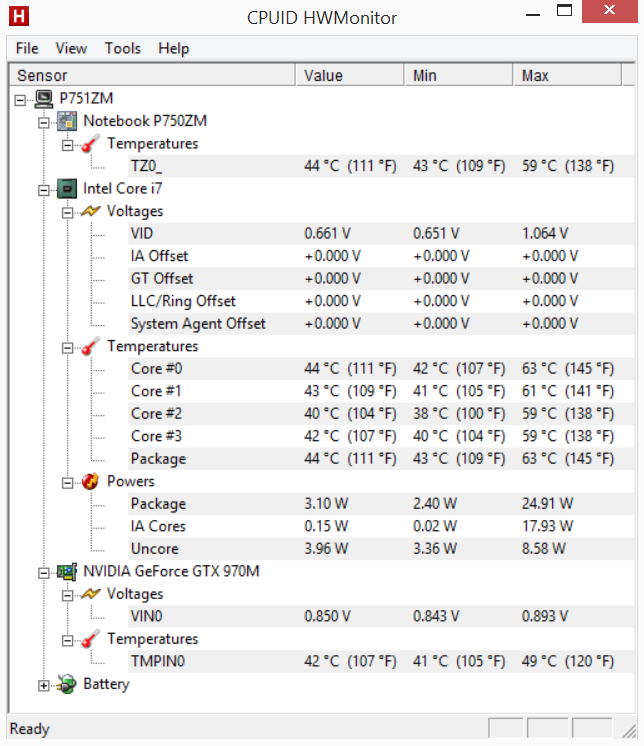Collapse Voltages under NVIDIA GeForce GTX 970M
The height and width of the screenshot is (746, 644).
[x=68, y=596]
